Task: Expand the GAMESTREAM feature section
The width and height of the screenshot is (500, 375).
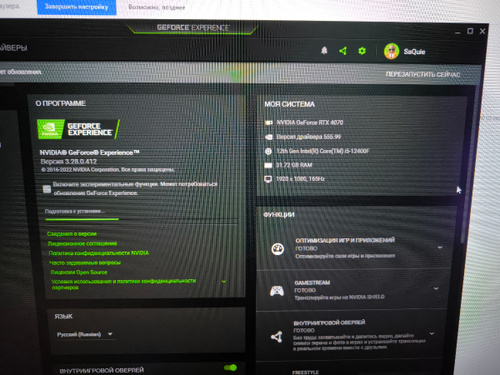Action: (x=436, y=288)
